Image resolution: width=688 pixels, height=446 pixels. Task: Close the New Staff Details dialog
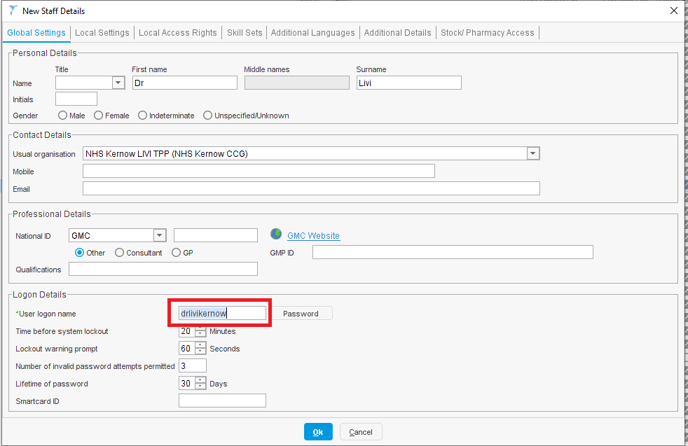coord(672,11)
